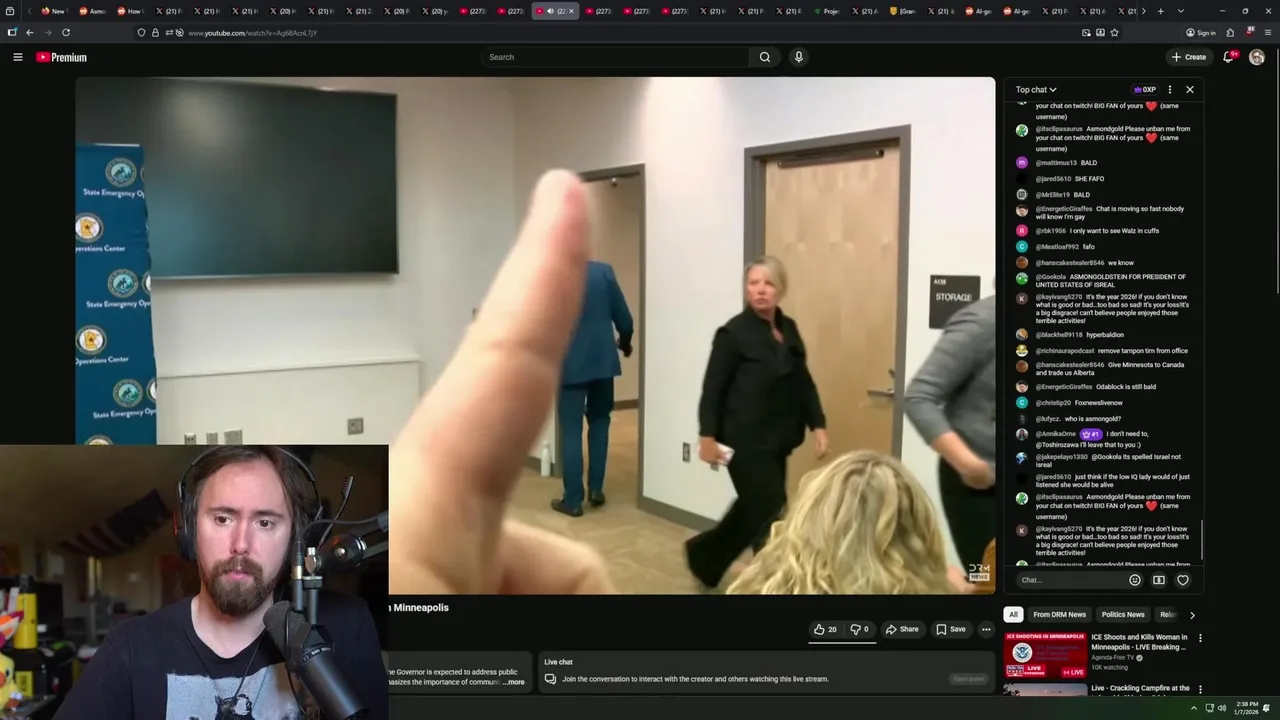Screen dimensions: 1280x720
Task: Click the search magnifier button
Action: (765, 57)
